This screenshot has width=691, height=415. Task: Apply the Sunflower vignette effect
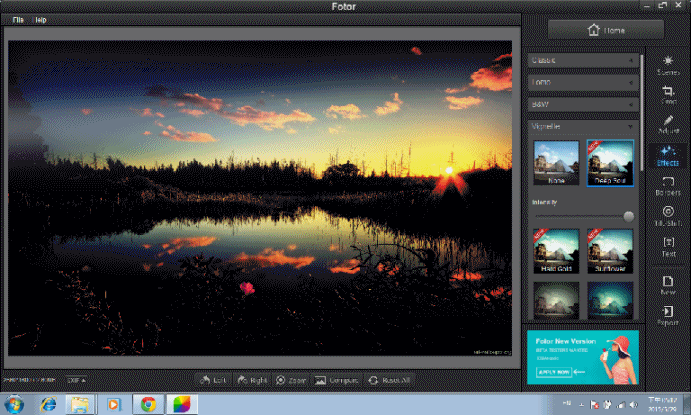(610, 251)
